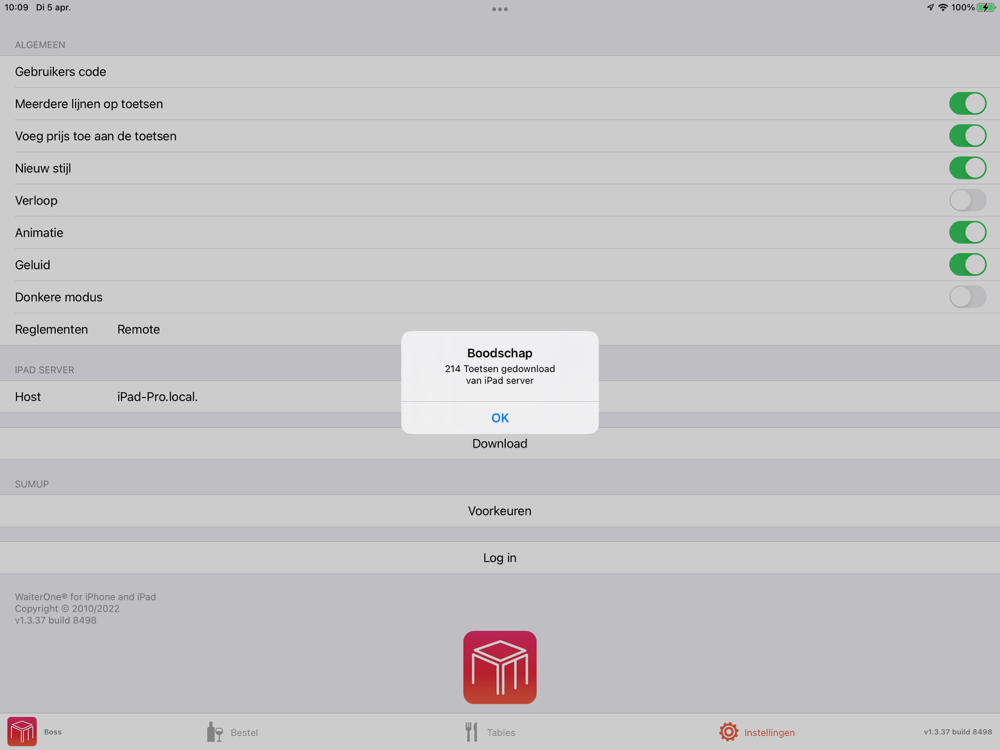This screenshot has height=750, width=1000.
Task: Click the Copyright © 2010/2022 text
Action: (67, 608)
